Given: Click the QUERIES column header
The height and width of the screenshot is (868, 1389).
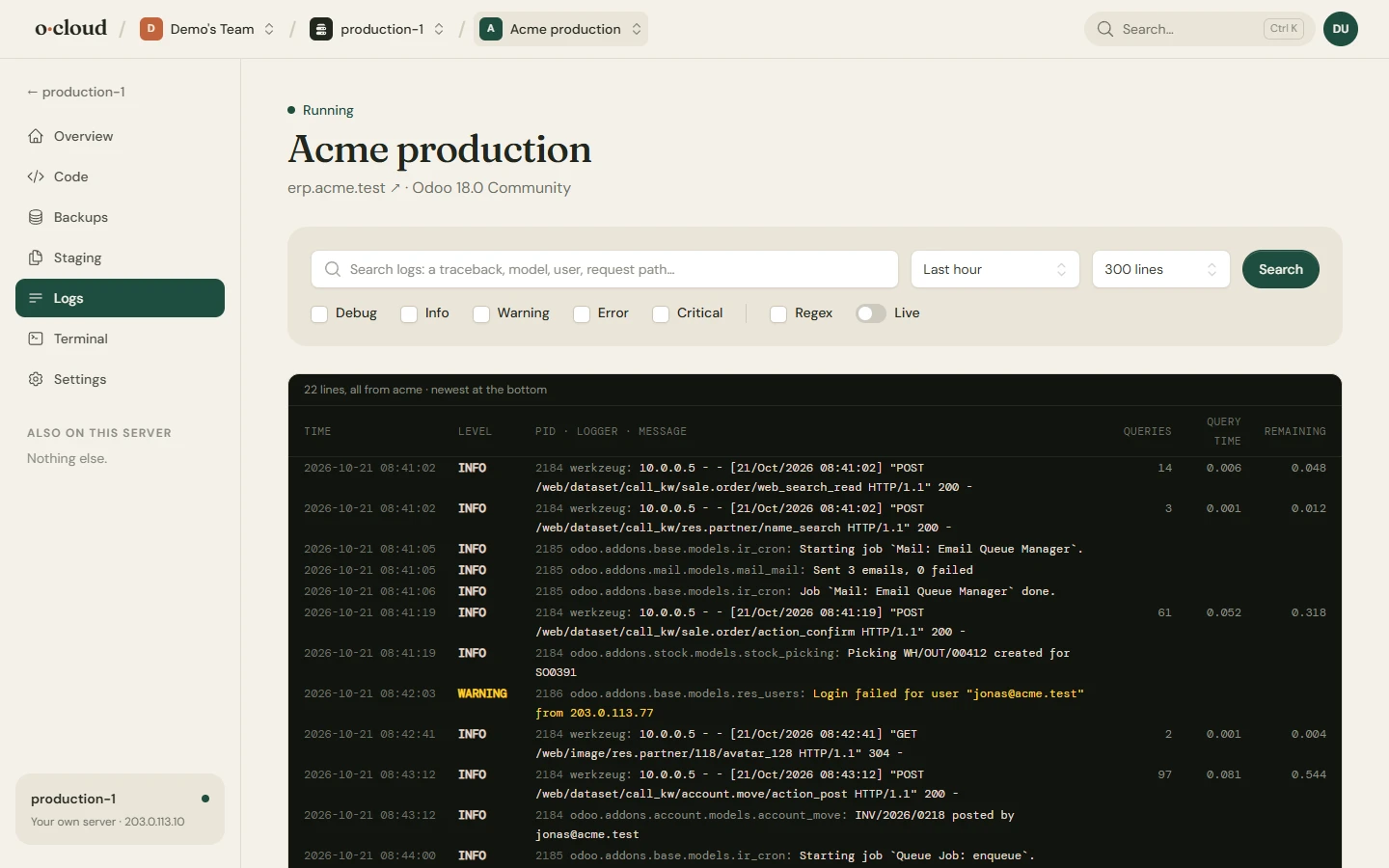Looking at the screenshot, I should 1147,431.
